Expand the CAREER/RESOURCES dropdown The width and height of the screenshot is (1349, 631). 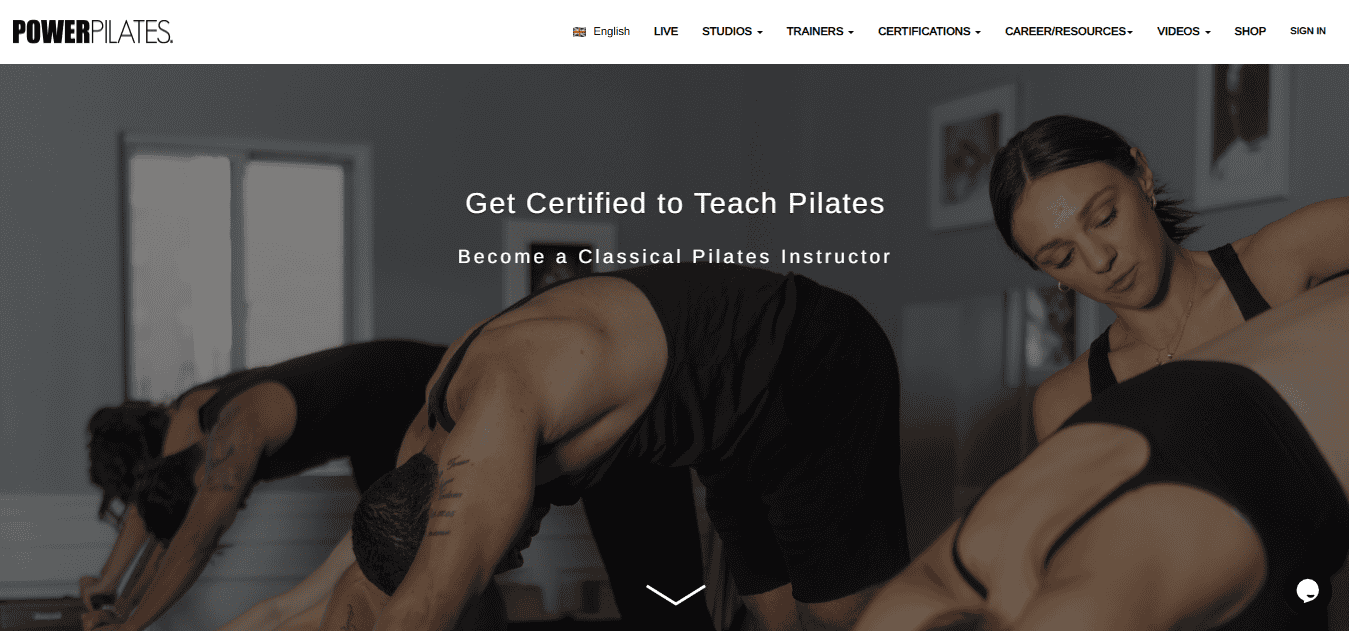click(1069, 32)
